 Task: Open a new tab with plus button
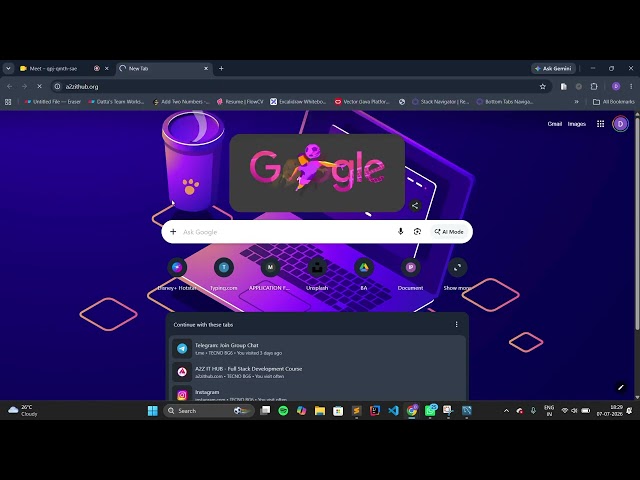click(221, 69)
